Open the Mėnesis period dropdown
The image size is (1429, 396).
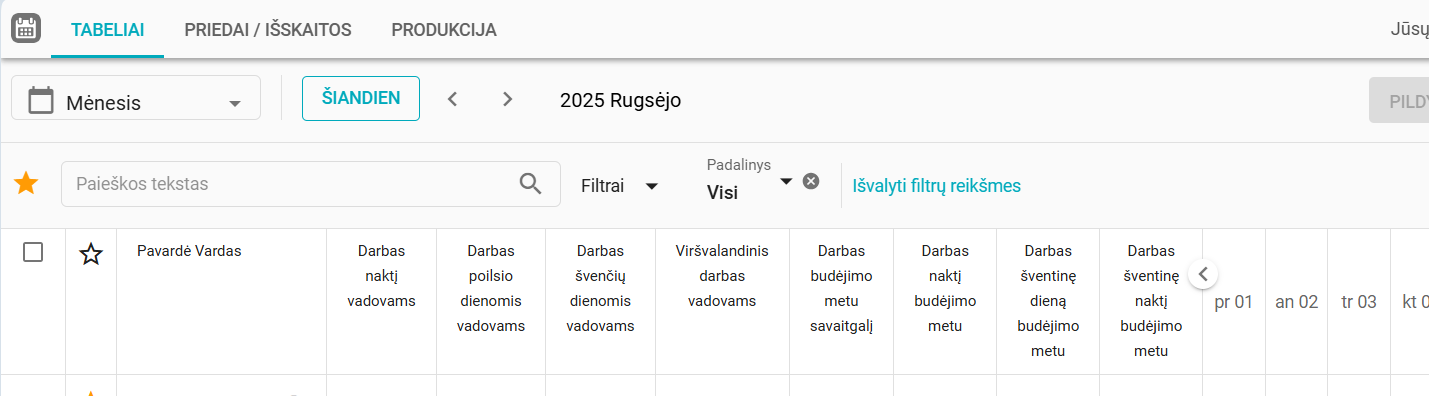click(136, 99)
